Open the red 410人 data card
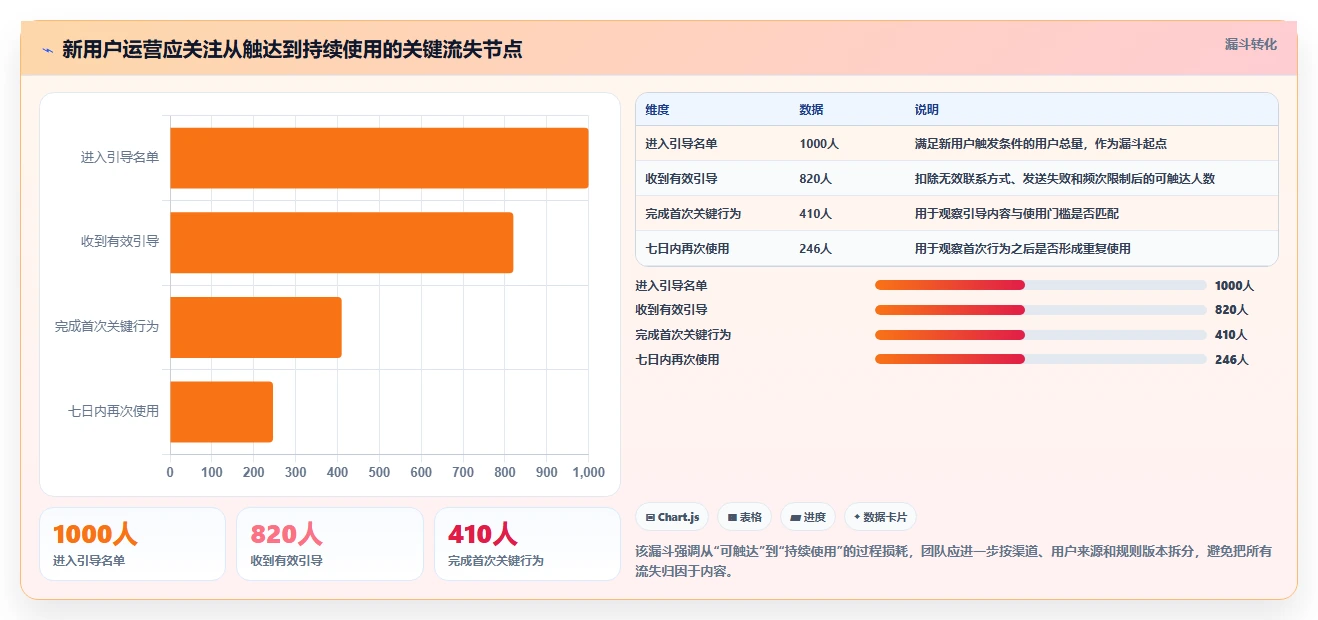1318x620 pixels. (x=527, y=544)
